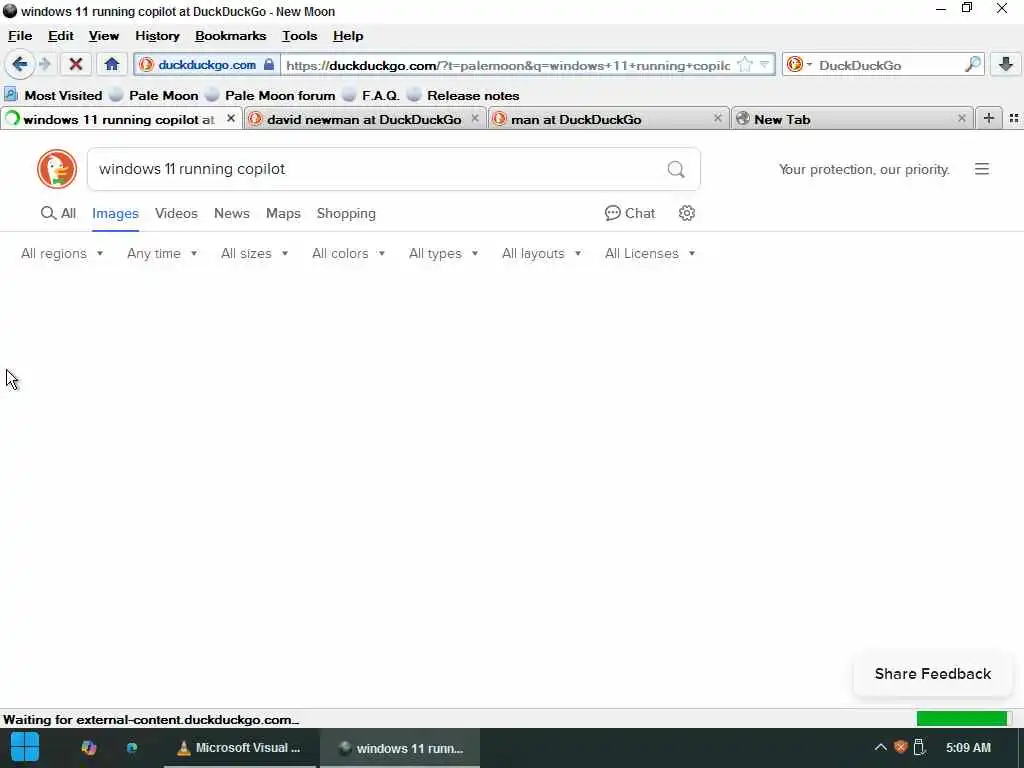The height and width of the screenshot is (768, 1024).
Task: Switch to News results
Action: pos(232,214)
